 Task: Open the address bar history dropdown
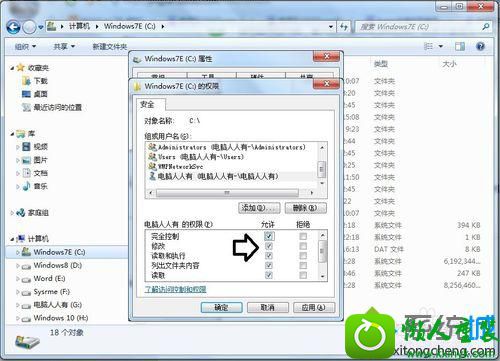coord(331,27)
